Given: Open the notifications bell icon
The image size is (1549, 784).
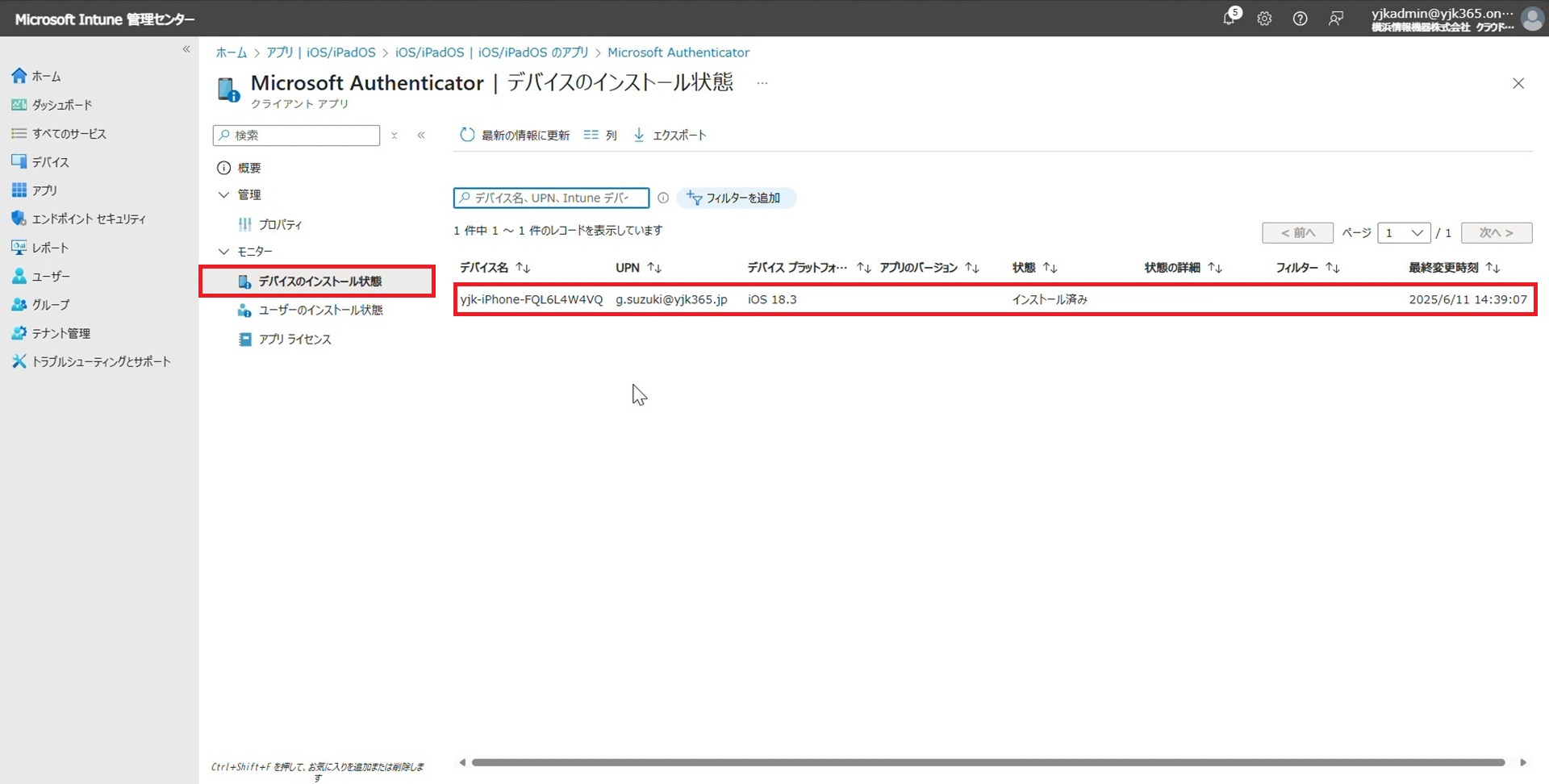Looking at the screenshot, I should [1229, 18].
